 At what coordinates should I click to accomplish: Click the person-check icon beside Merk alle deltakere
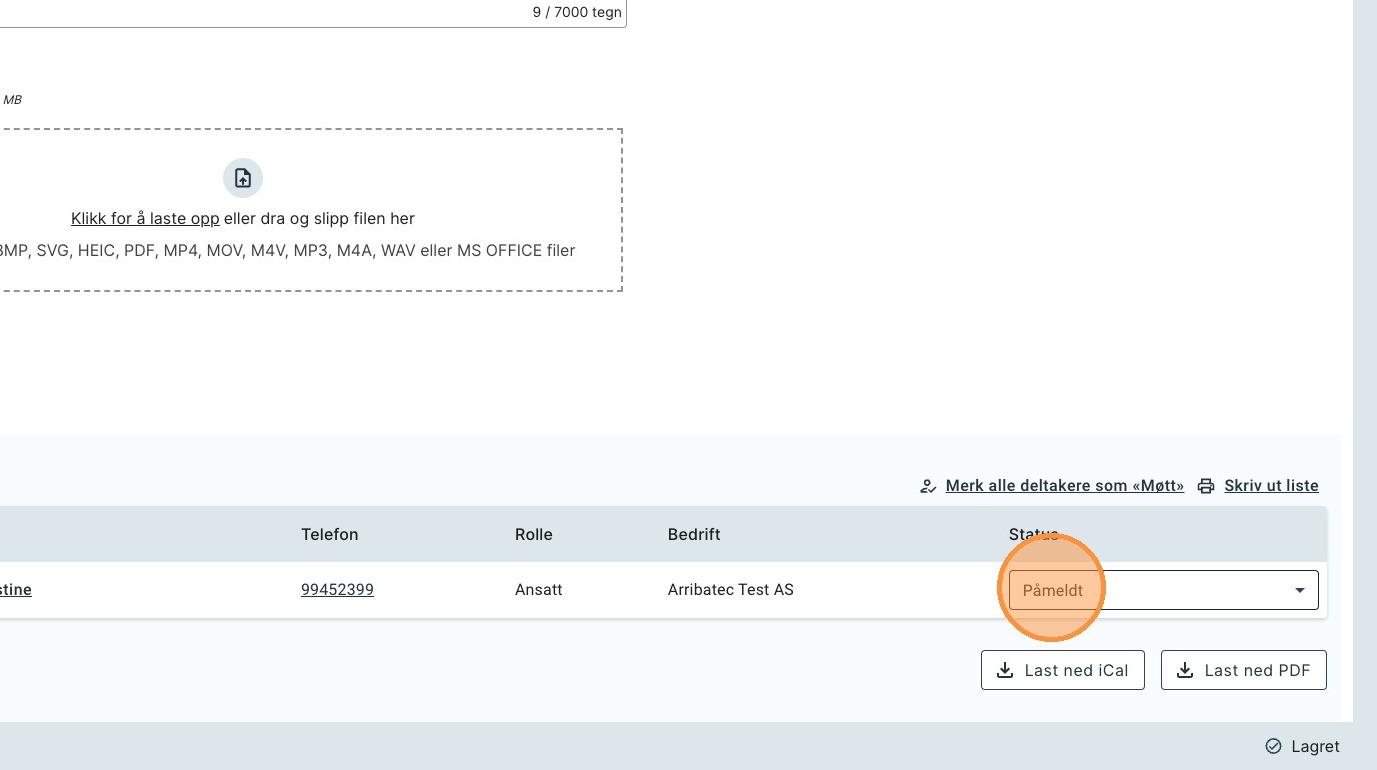tap(928, 486)
